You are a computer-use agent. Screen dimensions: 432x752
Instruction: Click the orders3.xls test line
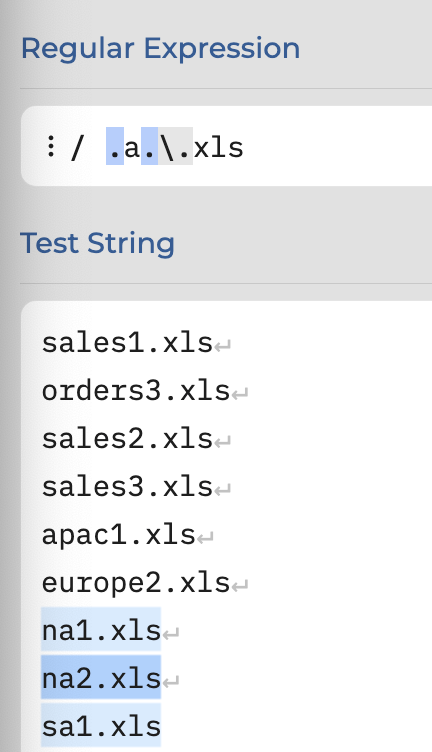click(x=136, y=391)
